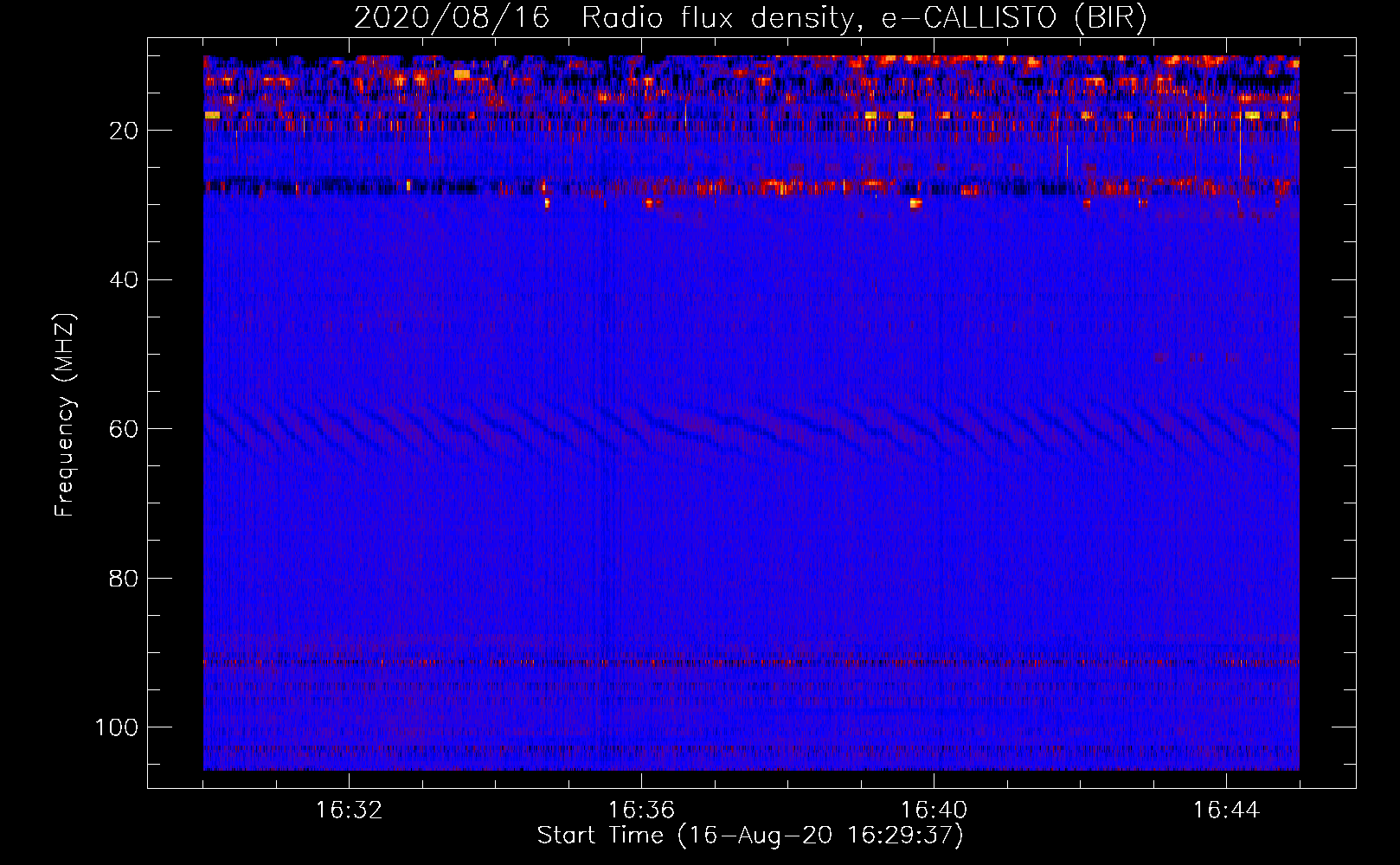Click the date 2020/08/16 in the title
The image size is (1400, 865).
click(x=452, y=18)
